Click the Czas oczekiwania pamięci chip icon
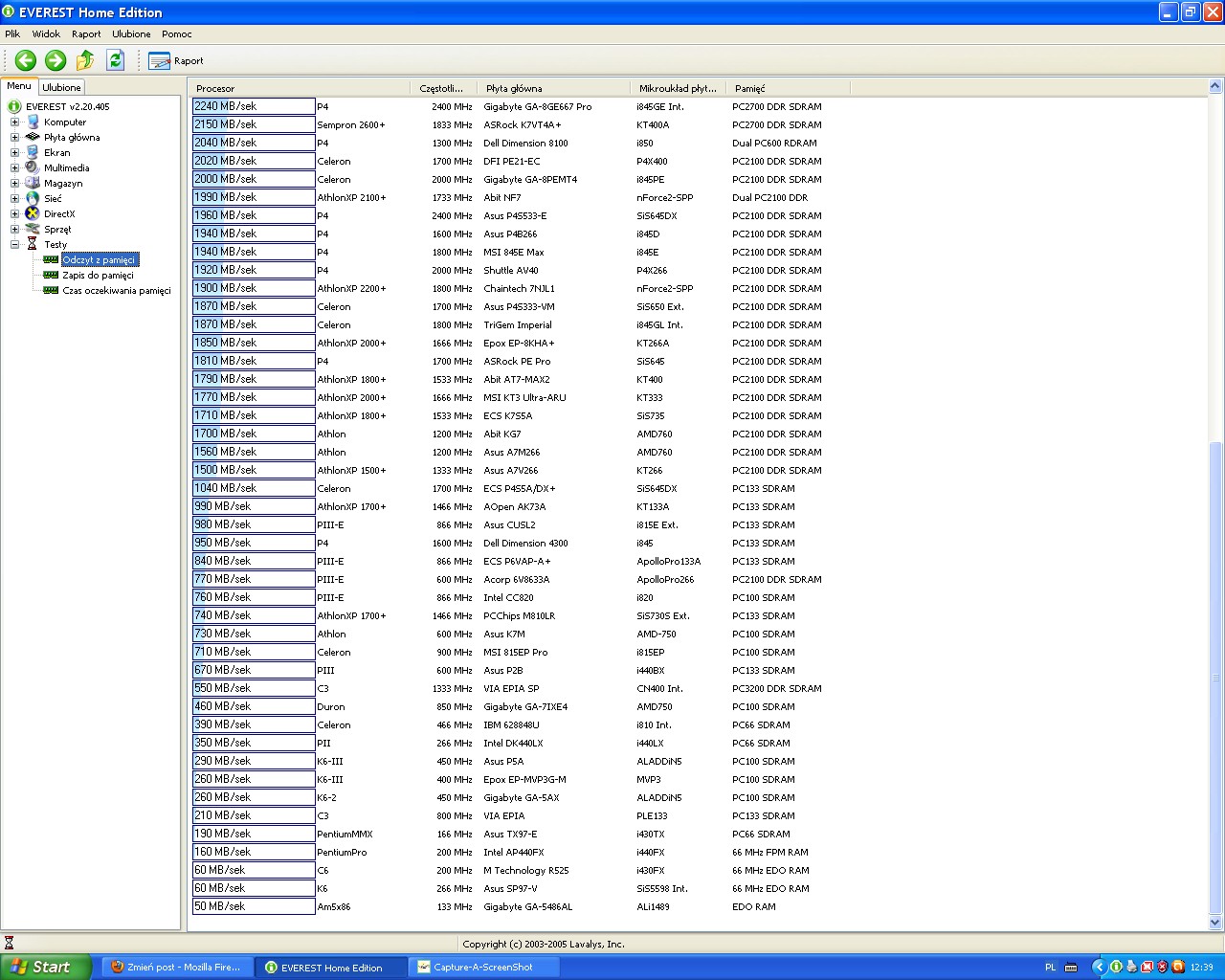The height and width of the screenshot is (980, 1225). coord(51,290)
